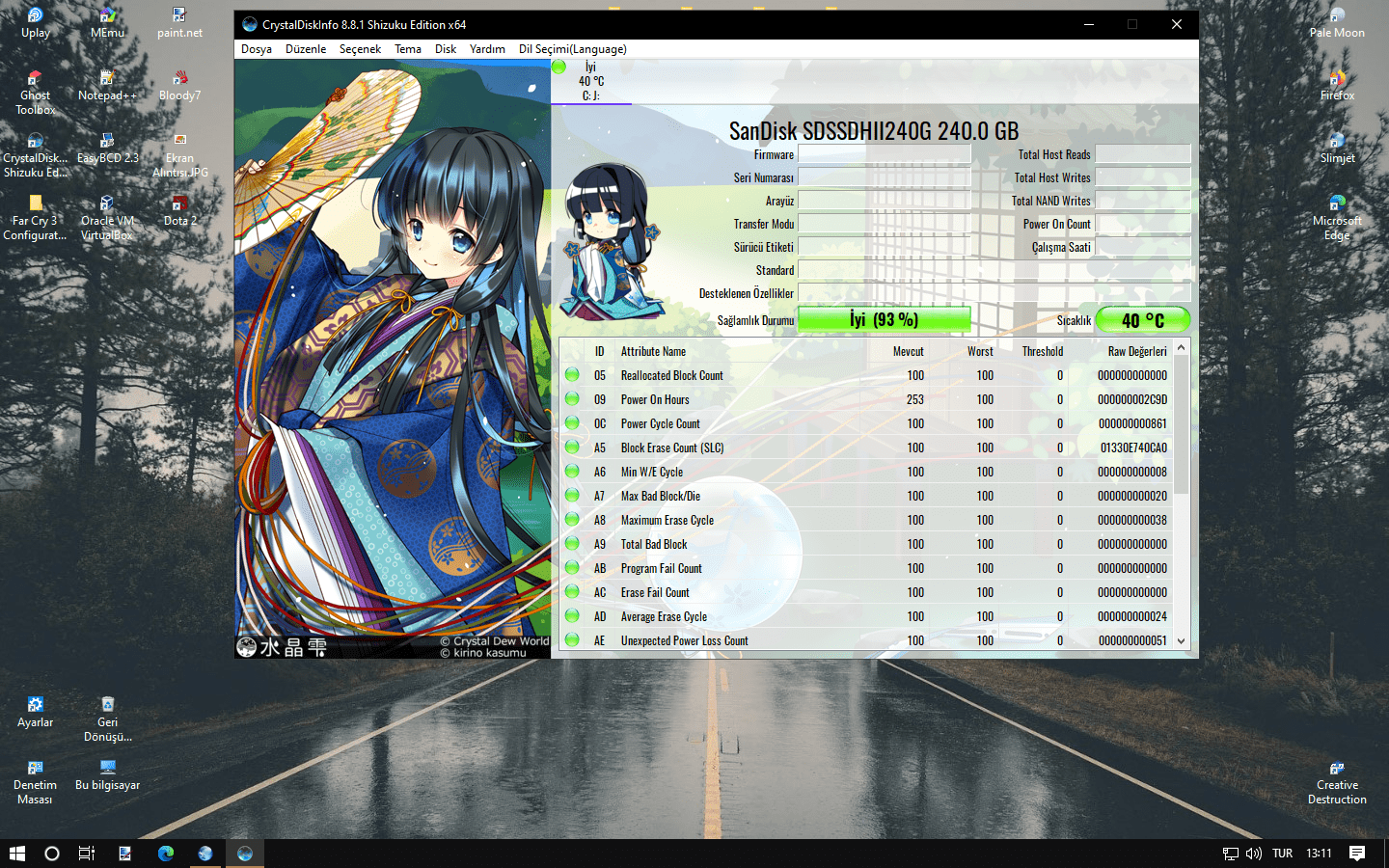Select the C: J: disk tab
The image size is (1389, 868).
[x=591, y=81]
